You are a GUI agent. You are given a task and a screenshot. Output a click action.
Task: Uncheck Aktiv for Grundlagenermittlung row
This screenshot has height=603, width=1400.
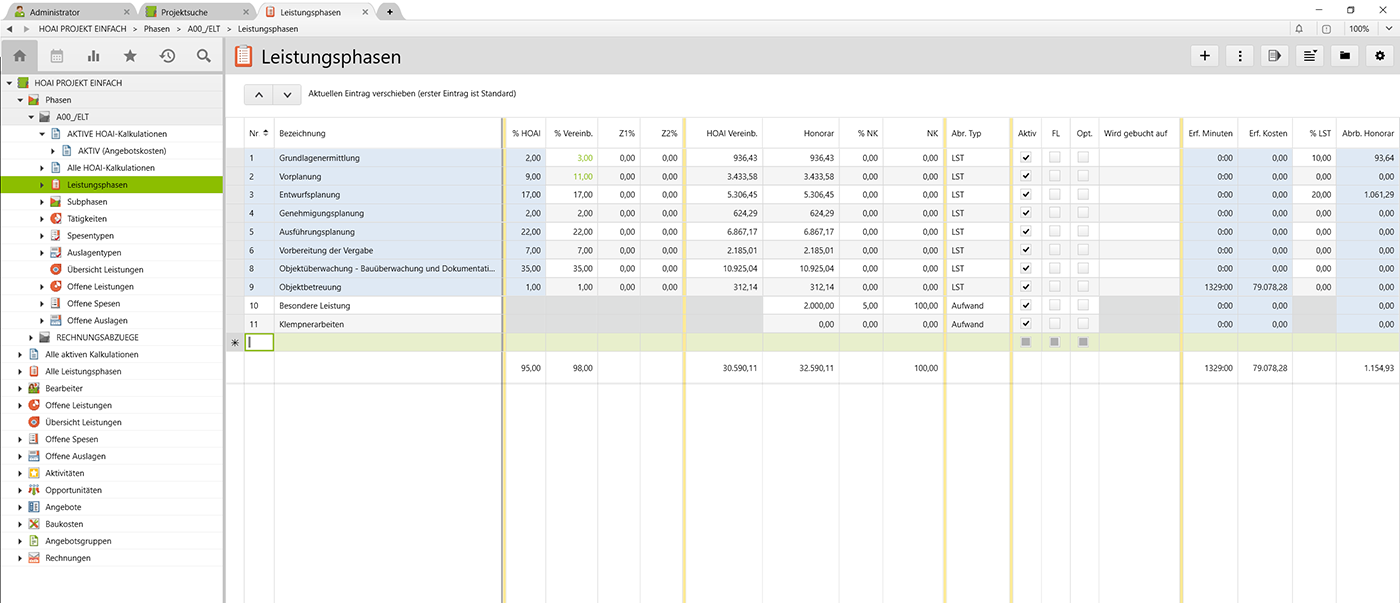click(x=1025, y=158)
